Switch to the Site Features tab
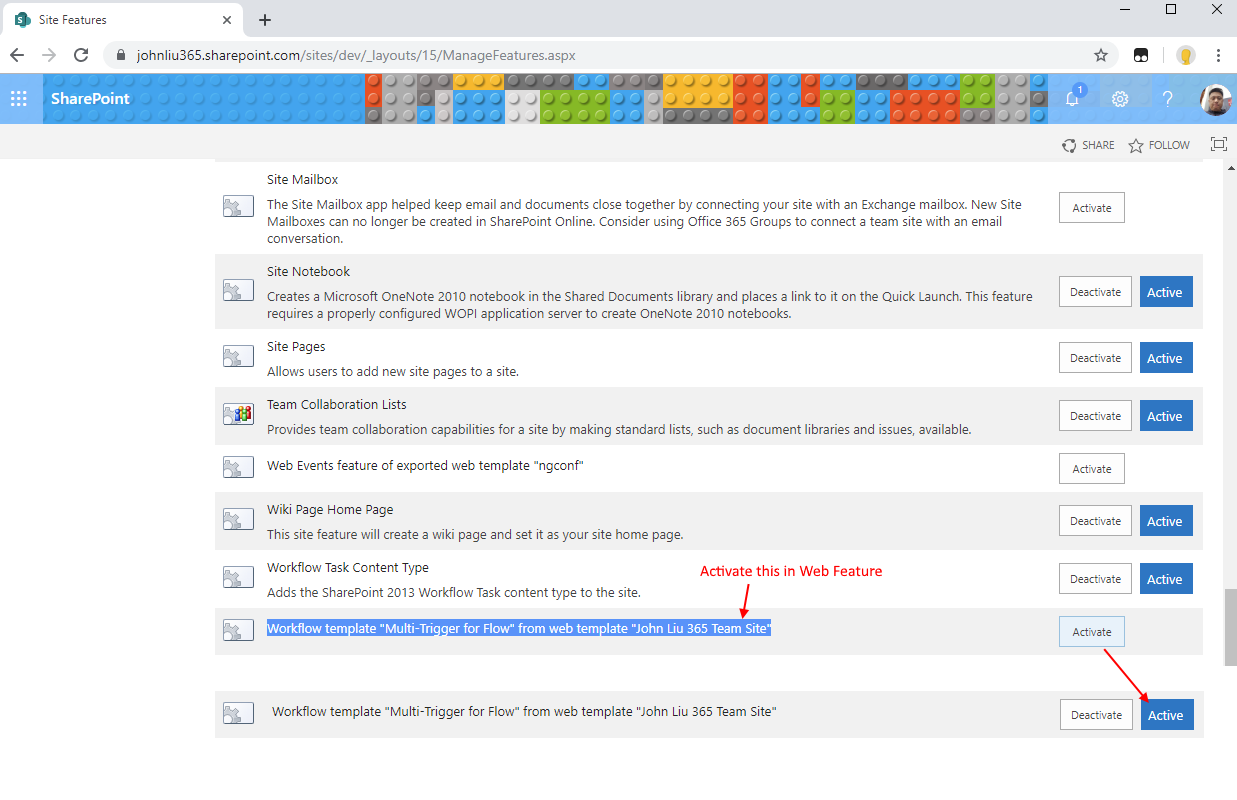The image size is (1237, 800). [x=120, y=20]
